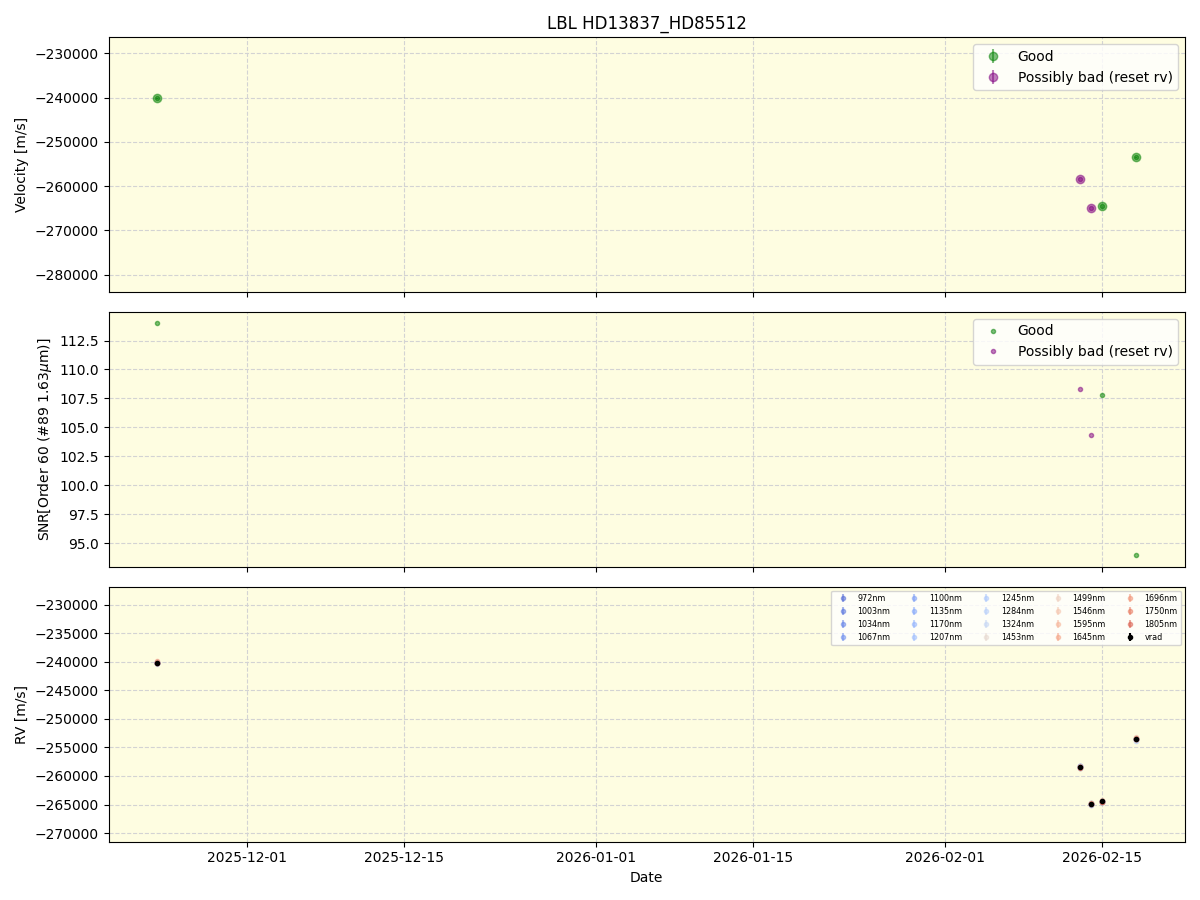Click the purple marker icon in velocity legend
Screen dimensions: 1200x900
993,77
